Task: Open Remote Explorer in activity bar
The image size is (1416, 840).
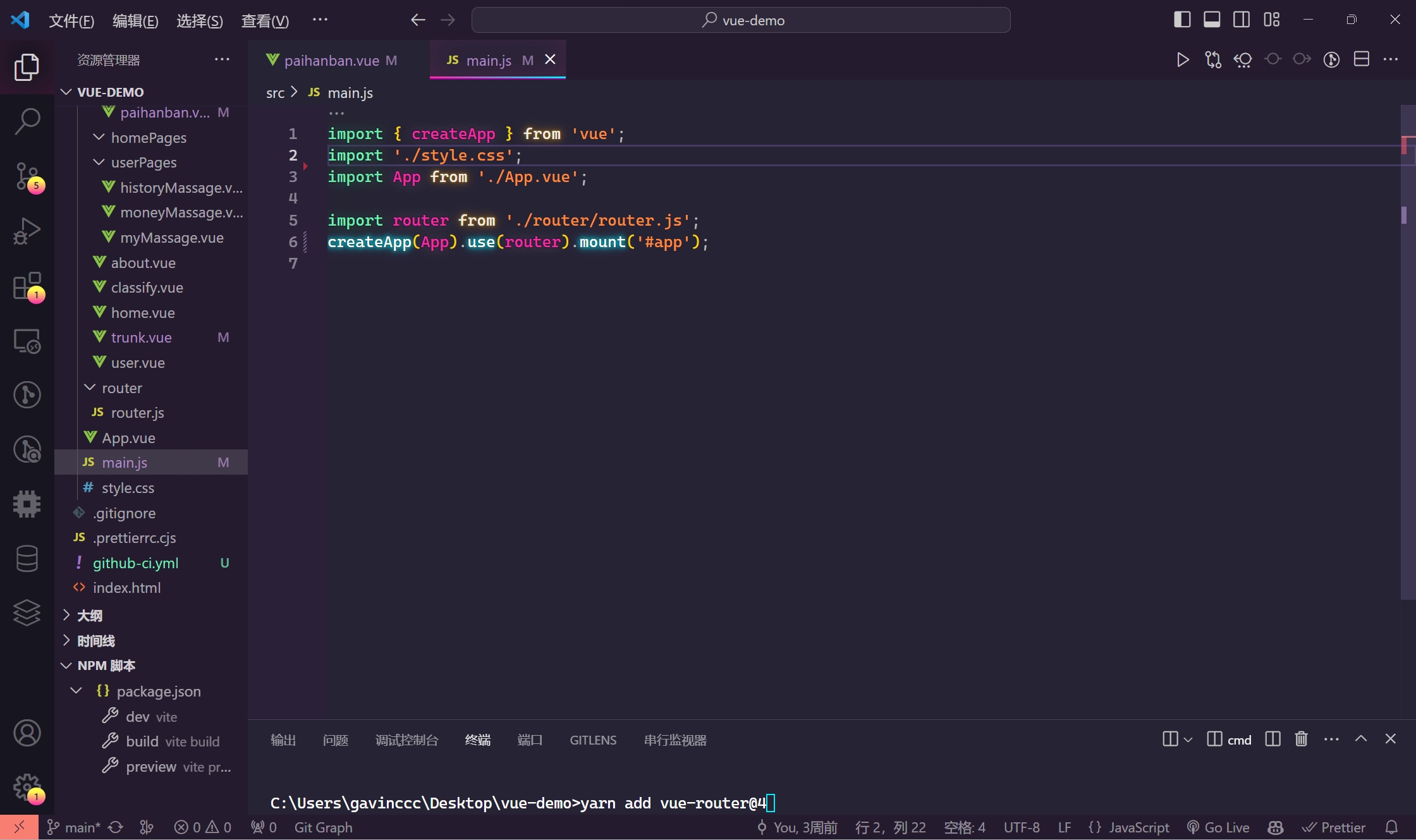Action: point(27,341)
